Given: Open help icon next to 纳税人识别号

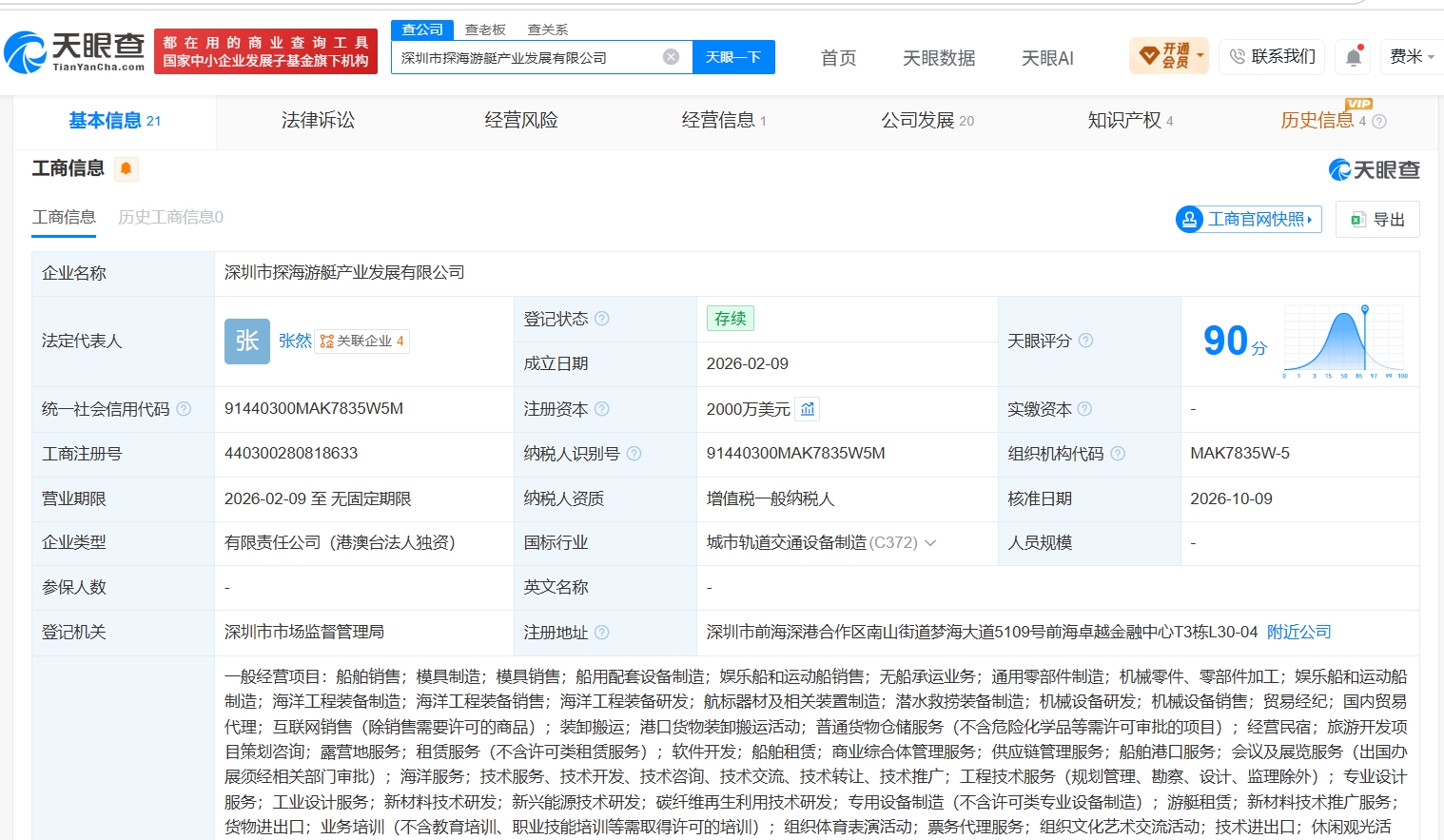Looking at the screenshot, I should 634,454.
